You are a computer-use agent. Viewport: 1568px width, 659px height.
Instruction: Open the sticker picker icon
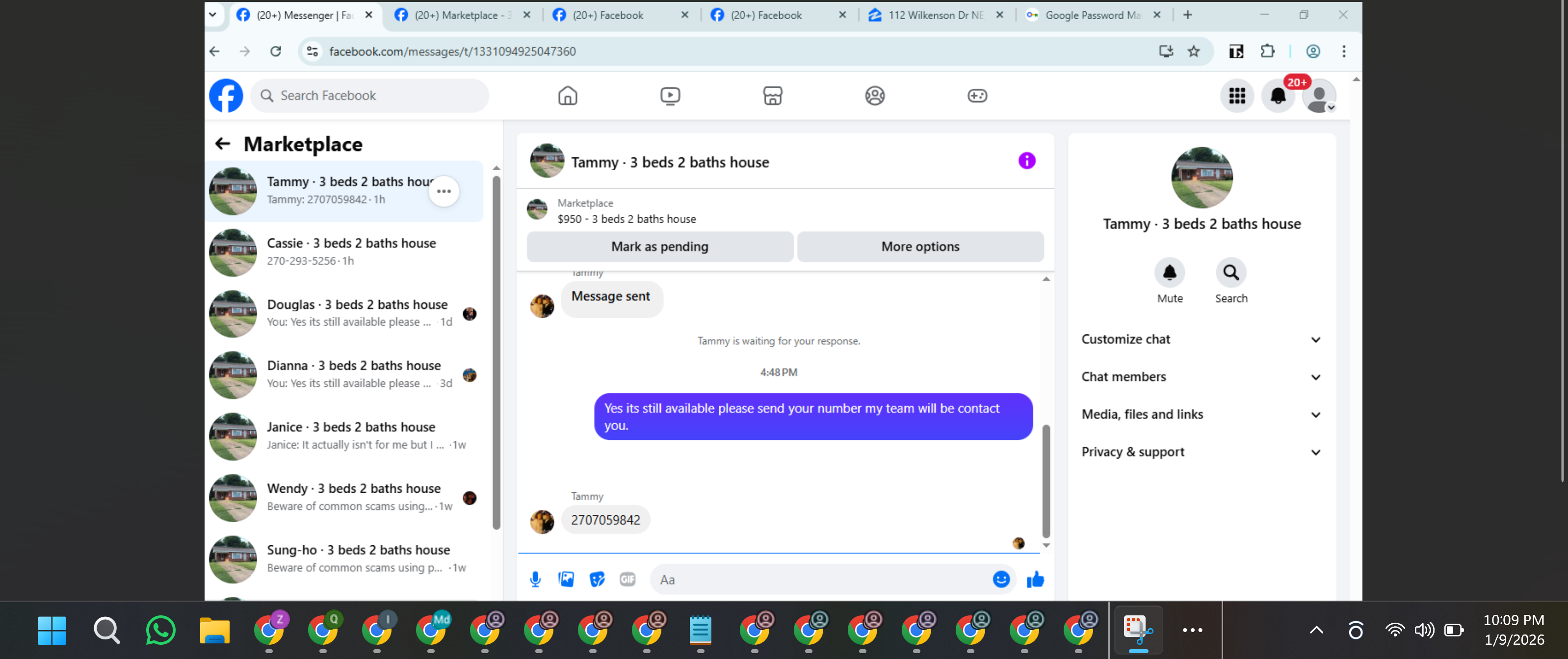coord(597,579)
